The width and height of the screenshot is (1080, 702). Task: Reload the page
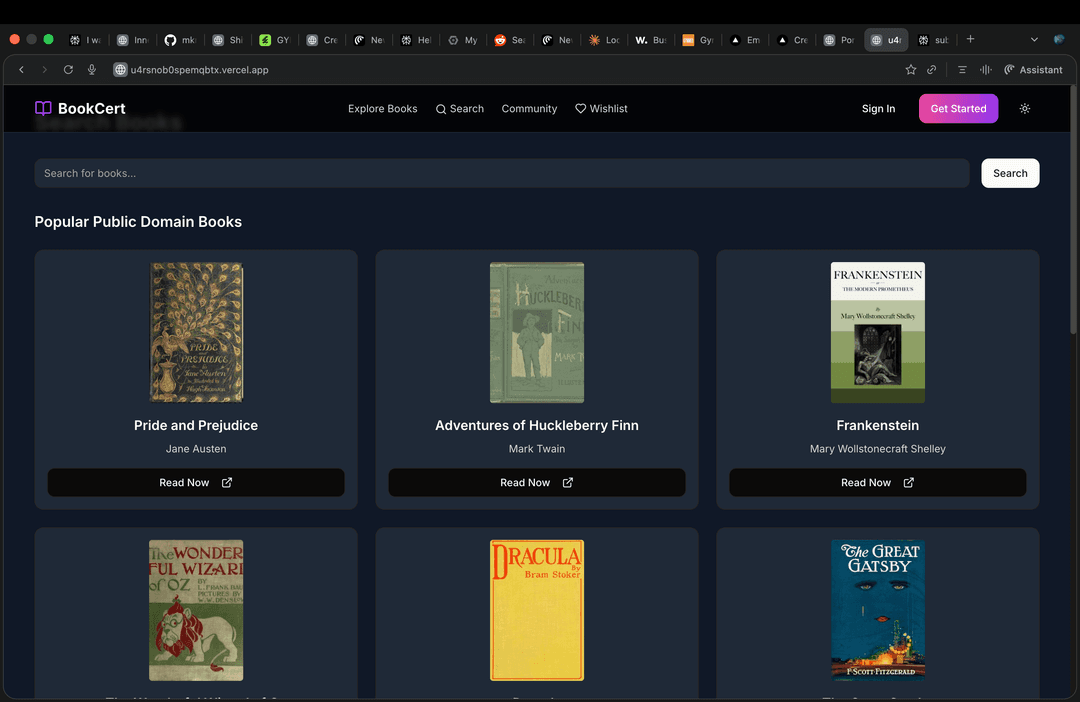point(68,70)
